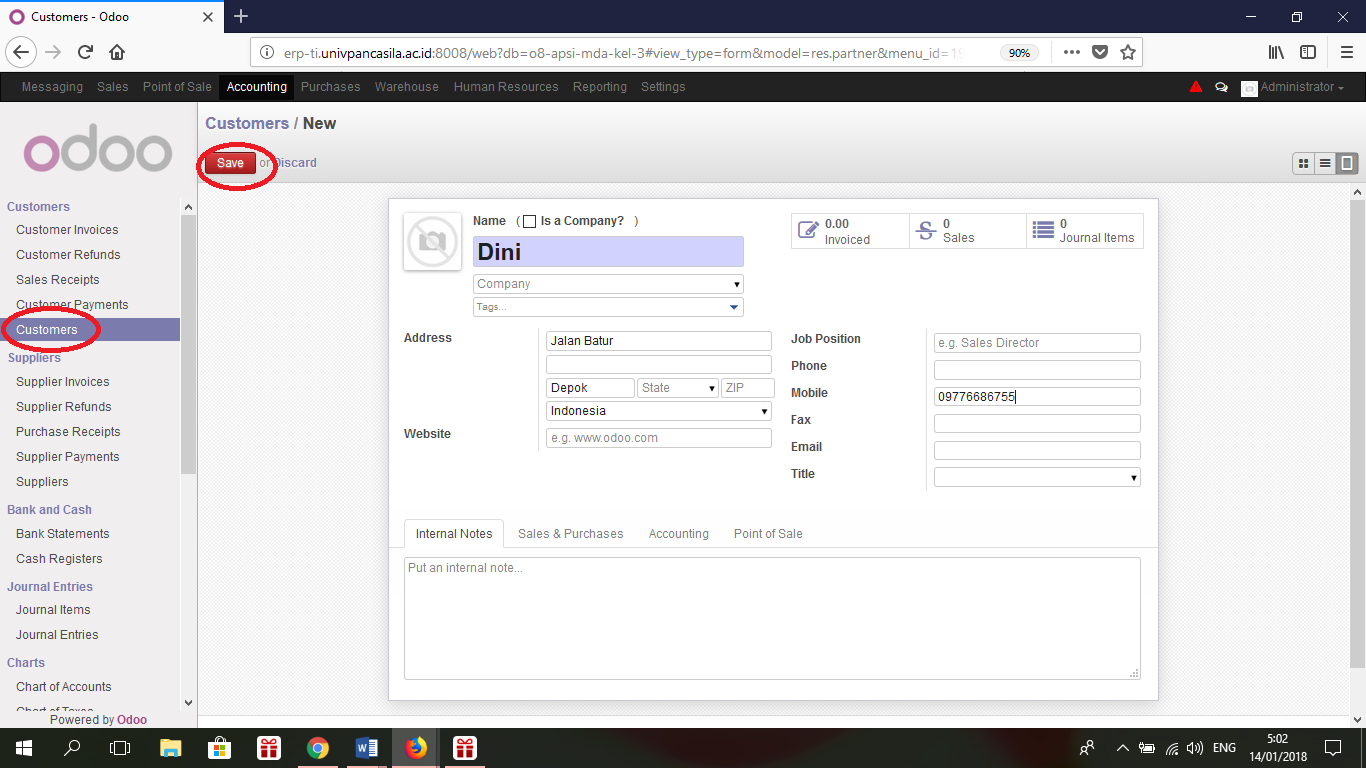Open the Firefox library icon
The image size is (1366, 768).
[1276, 52]
